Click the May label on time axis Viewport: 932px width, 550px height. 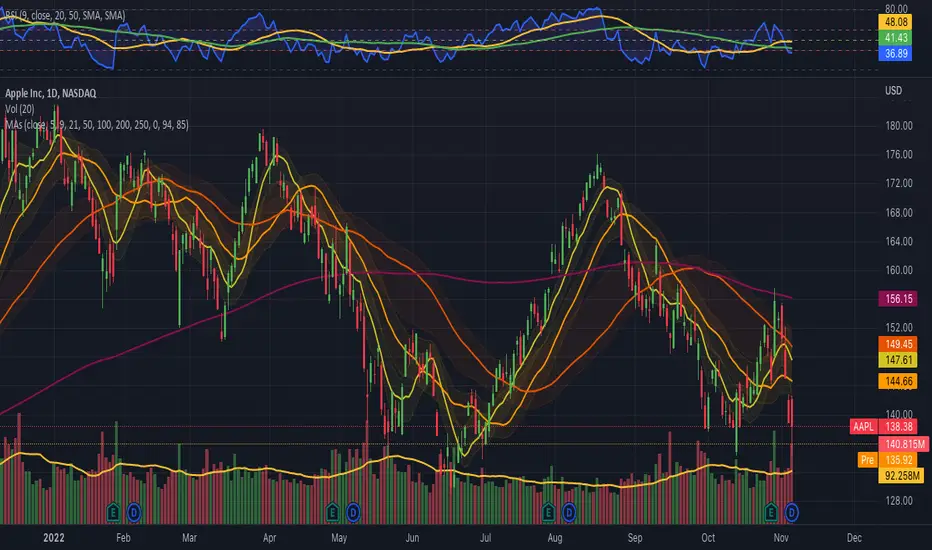[339, 538]
